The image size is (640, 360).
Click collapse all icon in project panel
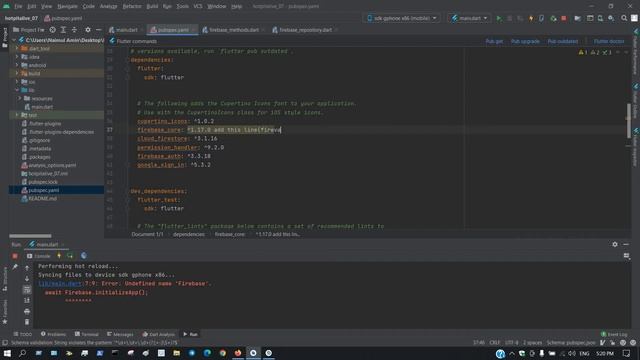tap(74, 30)
